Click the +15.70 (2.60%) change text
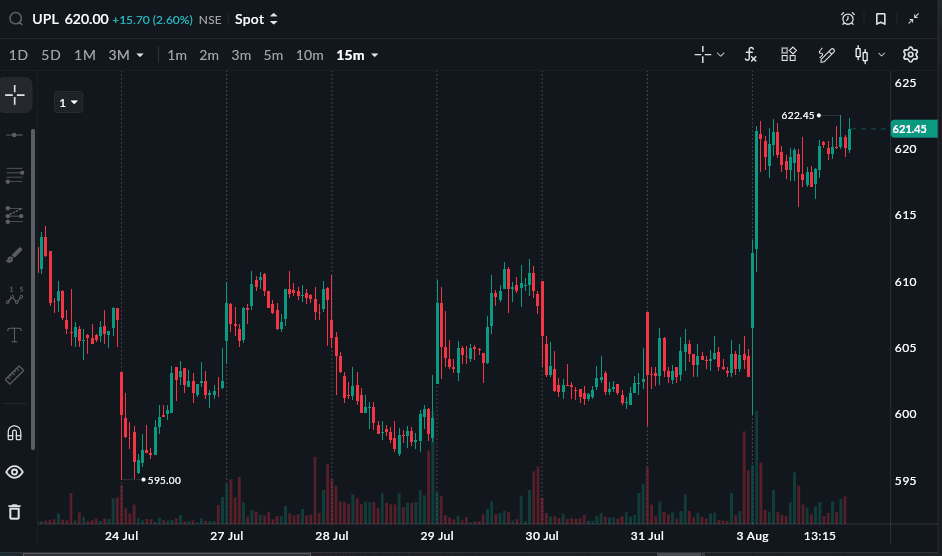The height and width of the screenshot is (556, 942). 153,20
